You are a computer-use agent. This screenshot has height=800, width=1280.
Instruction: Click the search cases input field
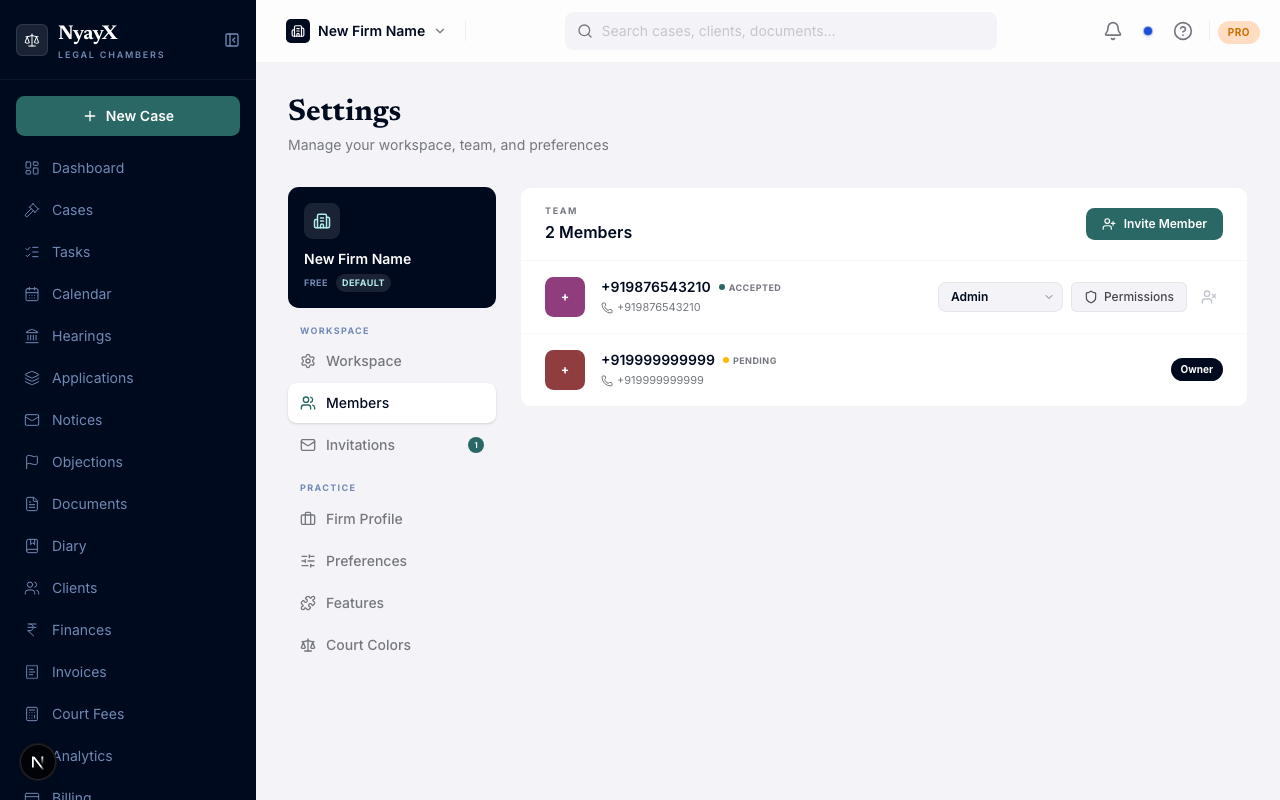pos(781,31)
